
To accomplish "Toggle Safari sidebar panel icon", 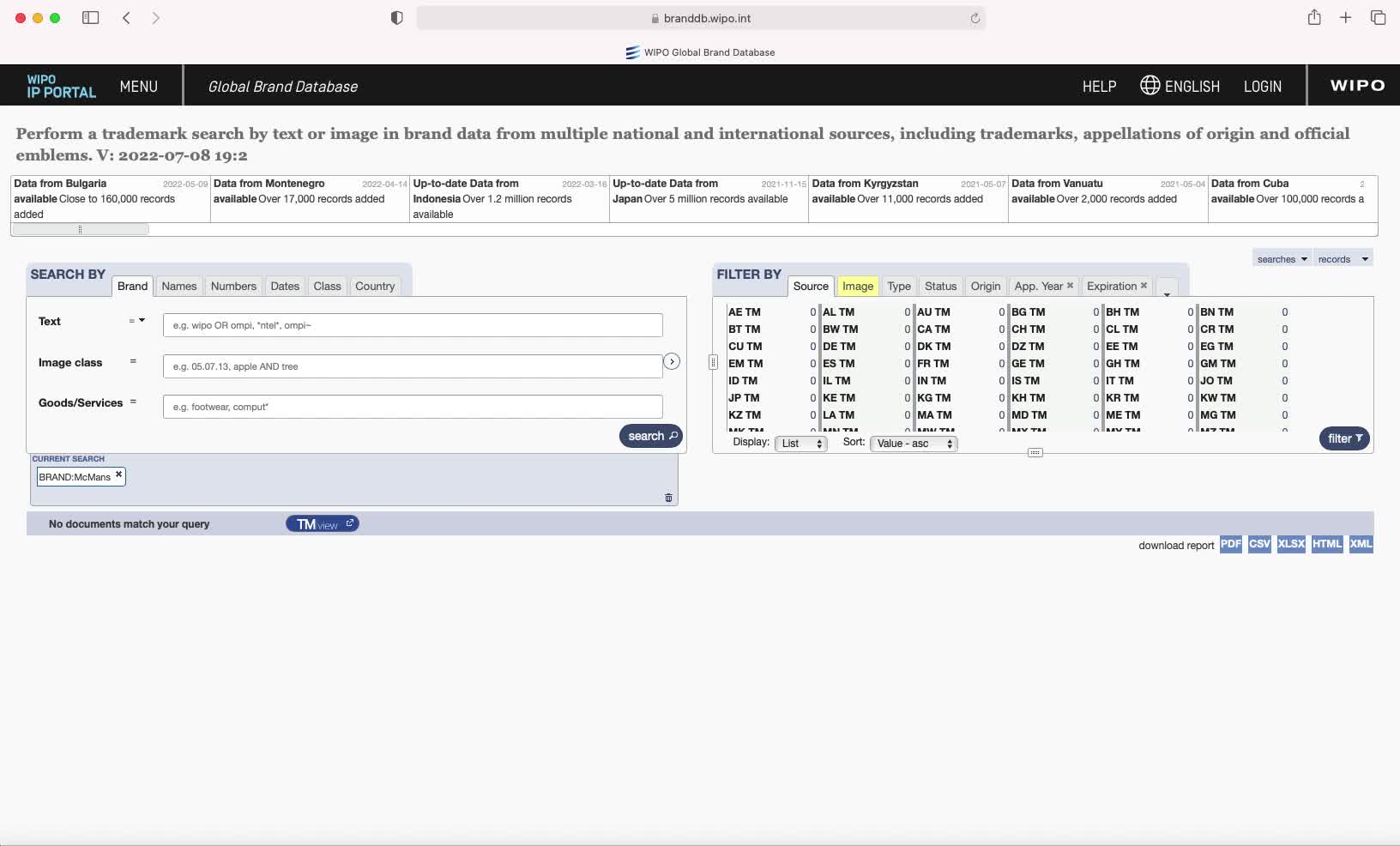I will [x=90, y=18].
